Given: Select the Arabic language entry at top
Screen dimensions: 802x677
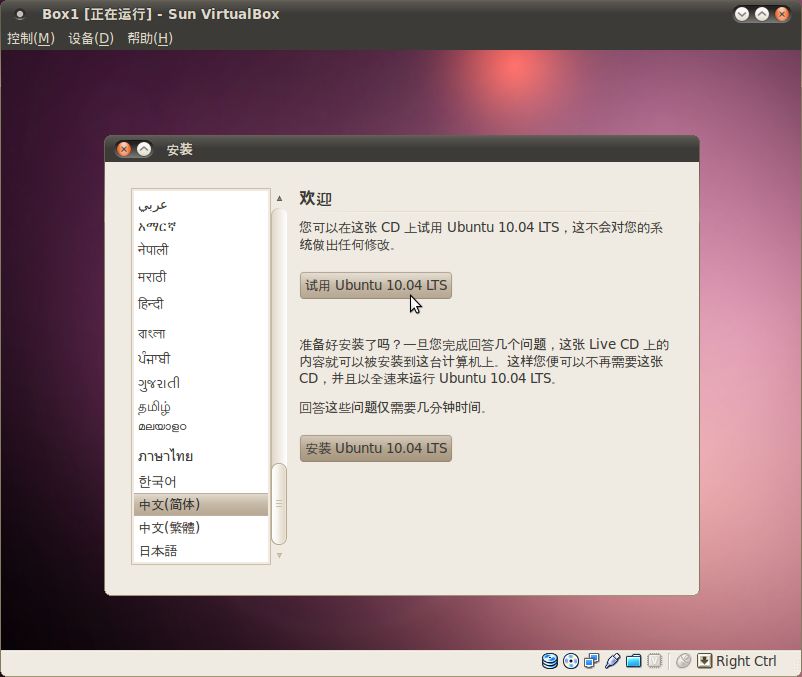Looking at the screenshot, I should click(200, 206).
